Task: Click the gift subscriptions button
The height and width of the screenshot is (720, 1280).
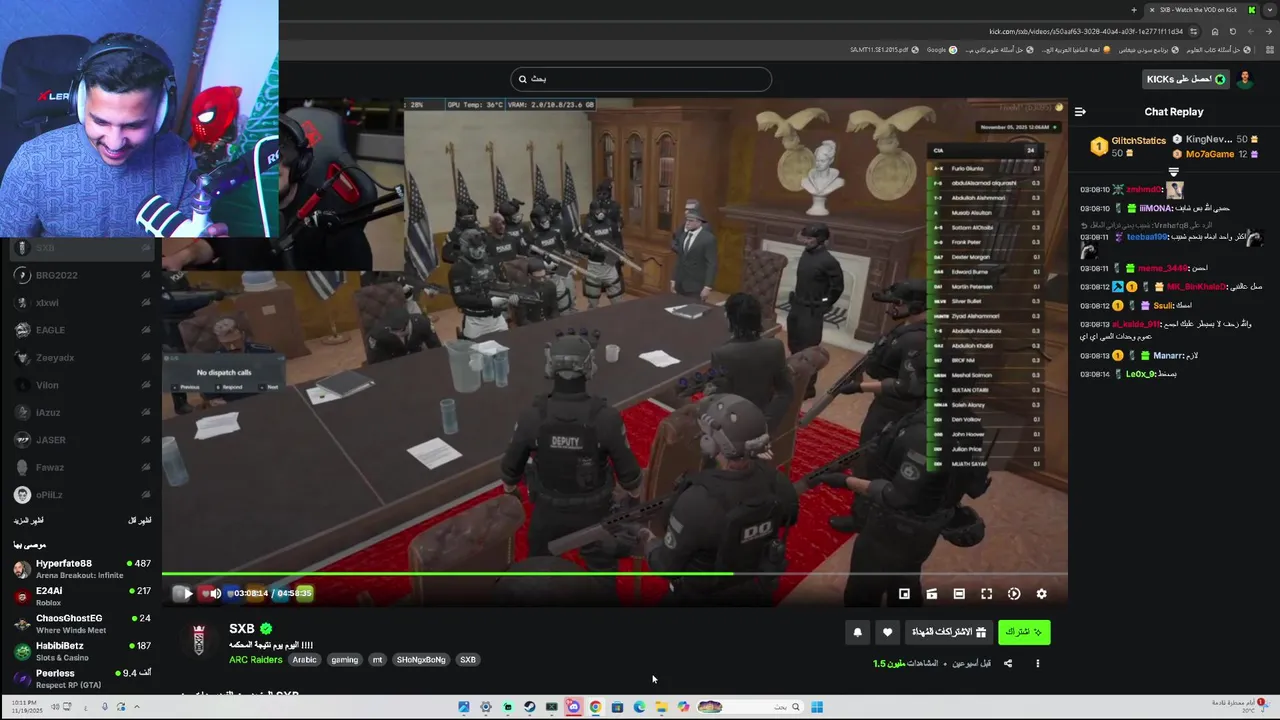Action: point(948,632)
